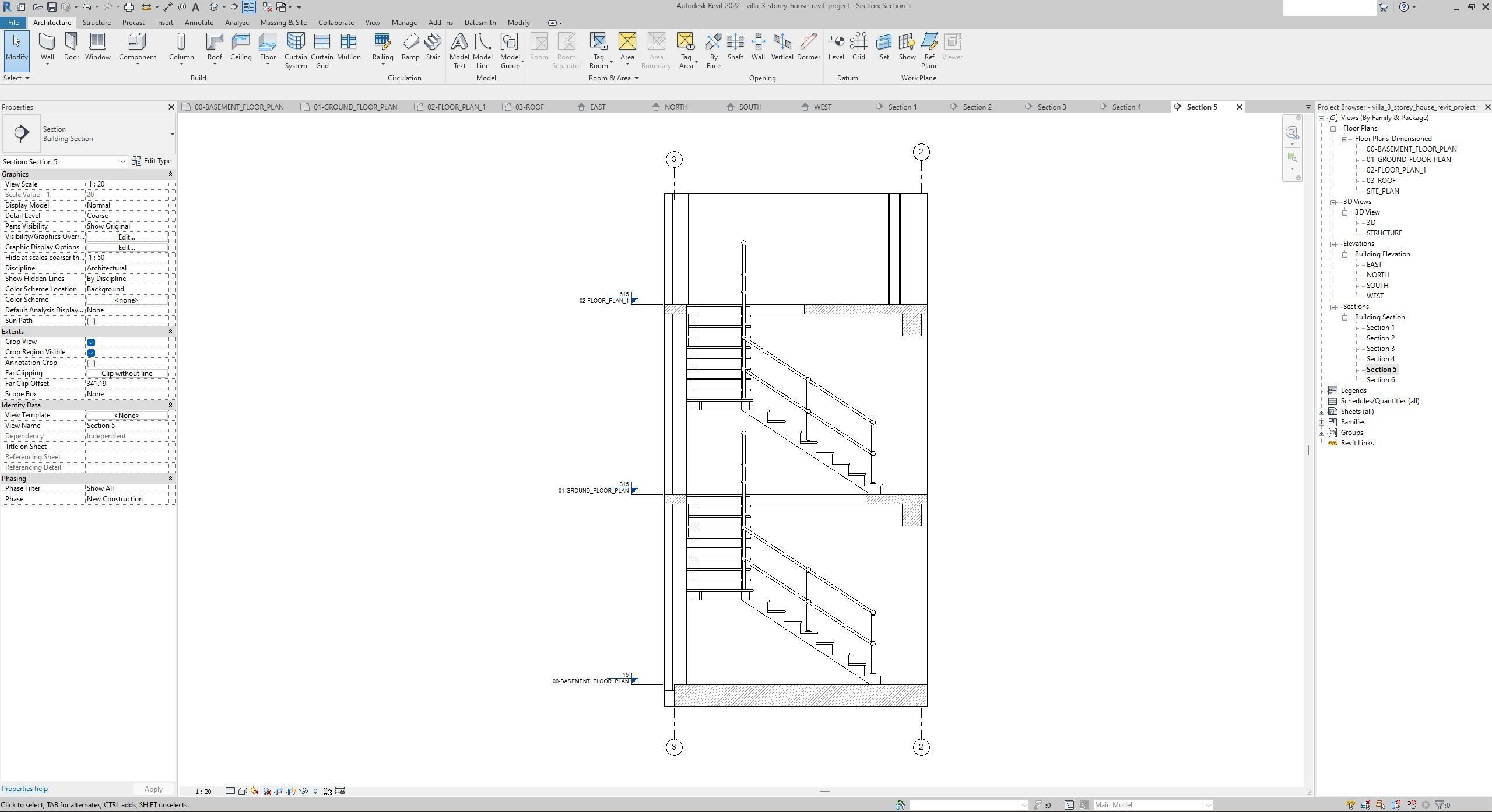Screen dimensions: 1492x812
Task: Switch to the Section 3 view tab
Action: [x=1051, y=107]
